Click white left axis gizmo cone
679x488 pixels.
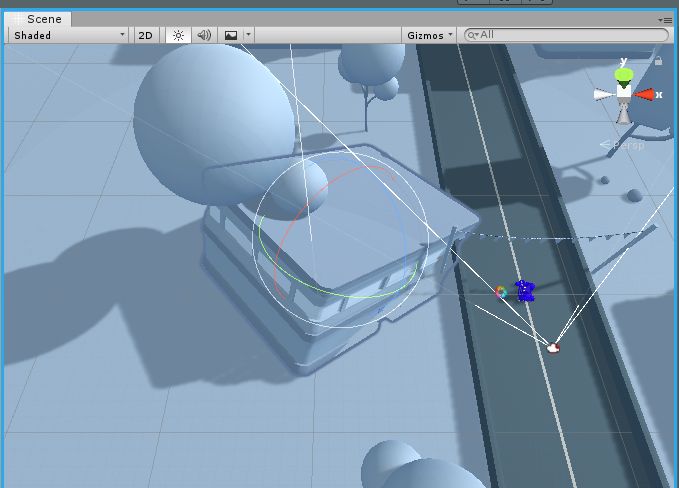(605, 95)
